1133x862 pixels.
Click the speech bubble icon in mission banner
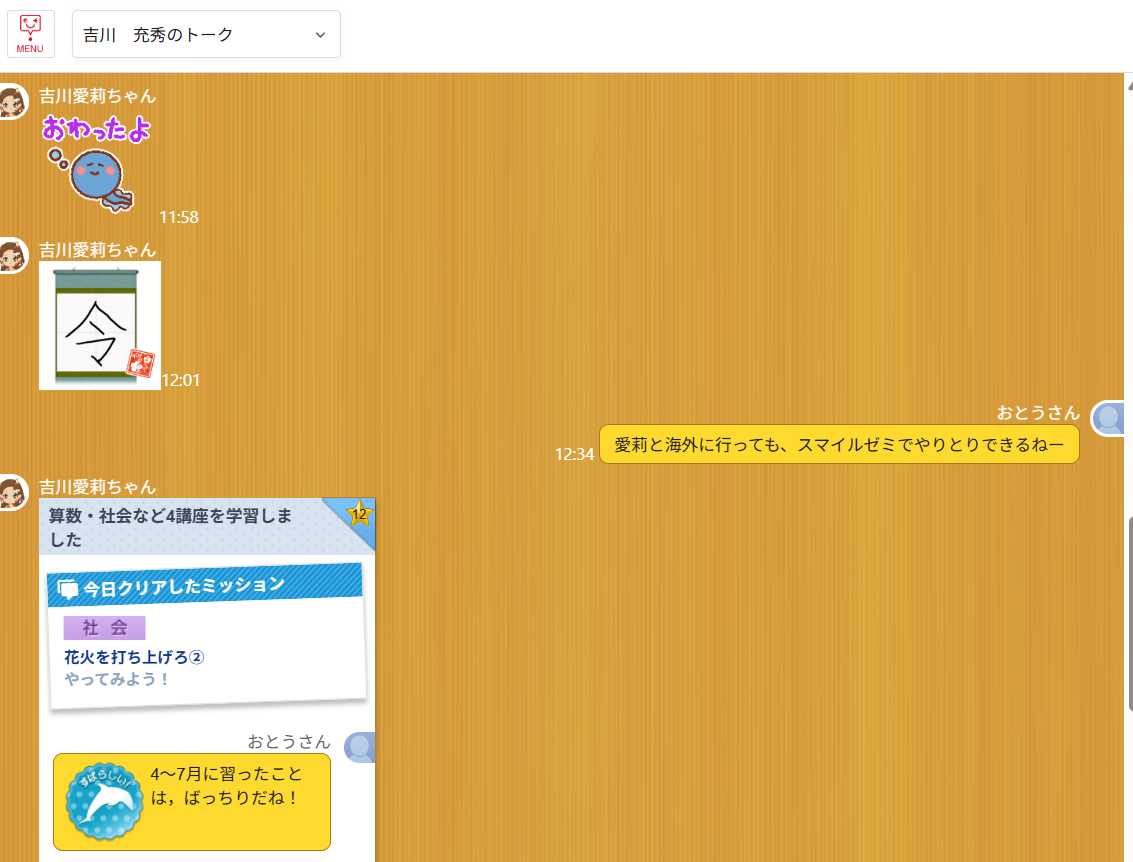click(68, 590)
